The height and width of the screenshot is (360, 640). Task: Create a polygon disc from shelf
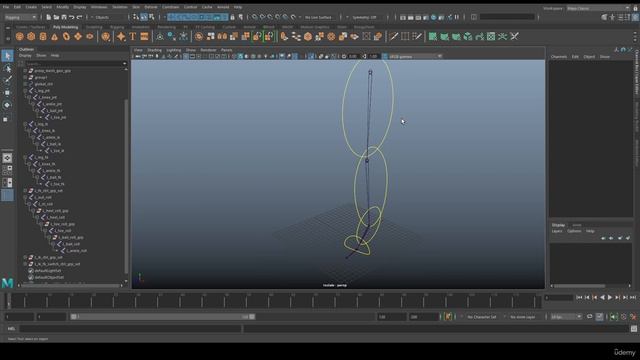89,37
